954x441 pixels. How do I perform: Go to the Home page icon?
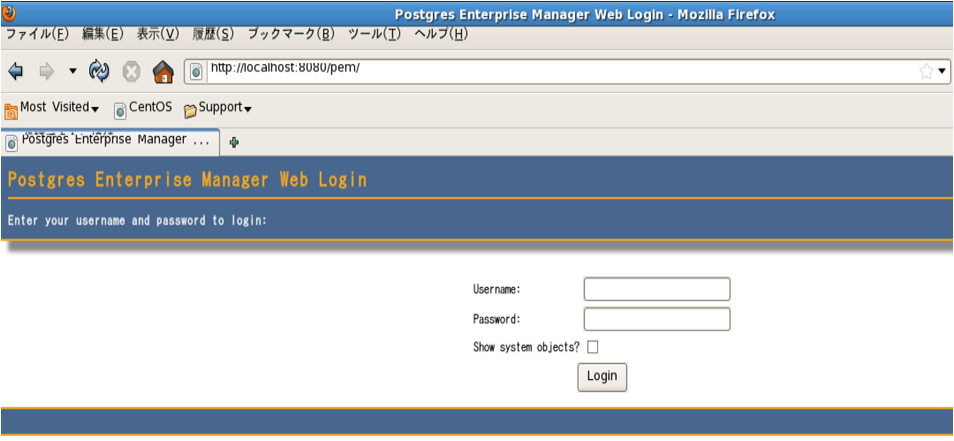coord(163,72)
